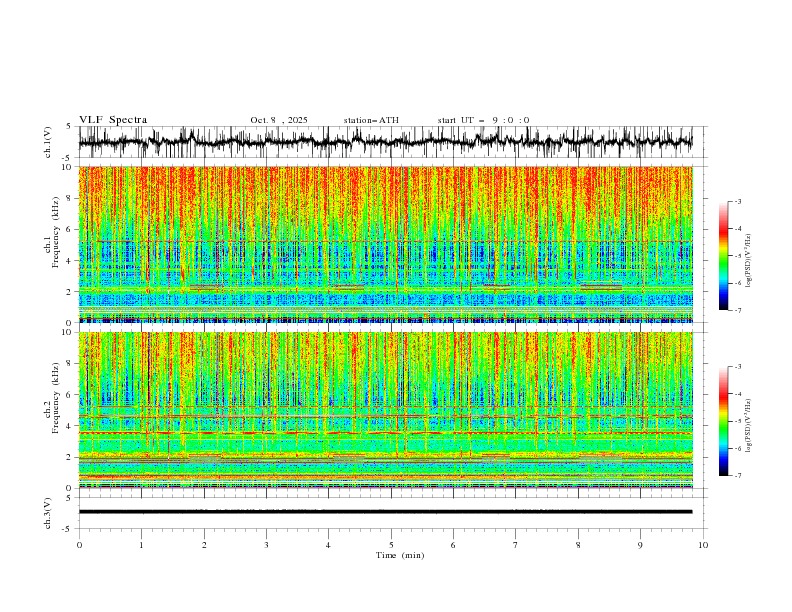Click the "-5" tick on ch.2 colorbar

(x=737, y=421)
